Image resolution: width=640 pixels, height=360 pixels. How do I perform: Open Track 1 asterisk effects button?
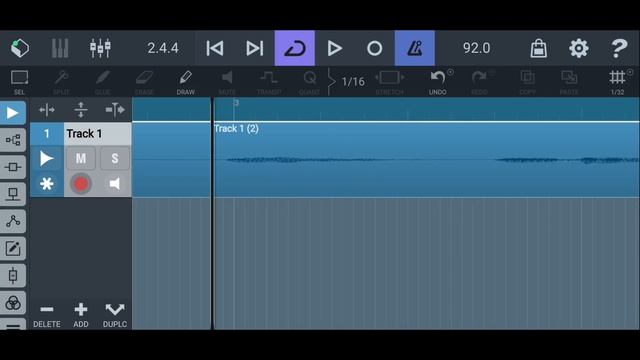(x=47, y=184)
